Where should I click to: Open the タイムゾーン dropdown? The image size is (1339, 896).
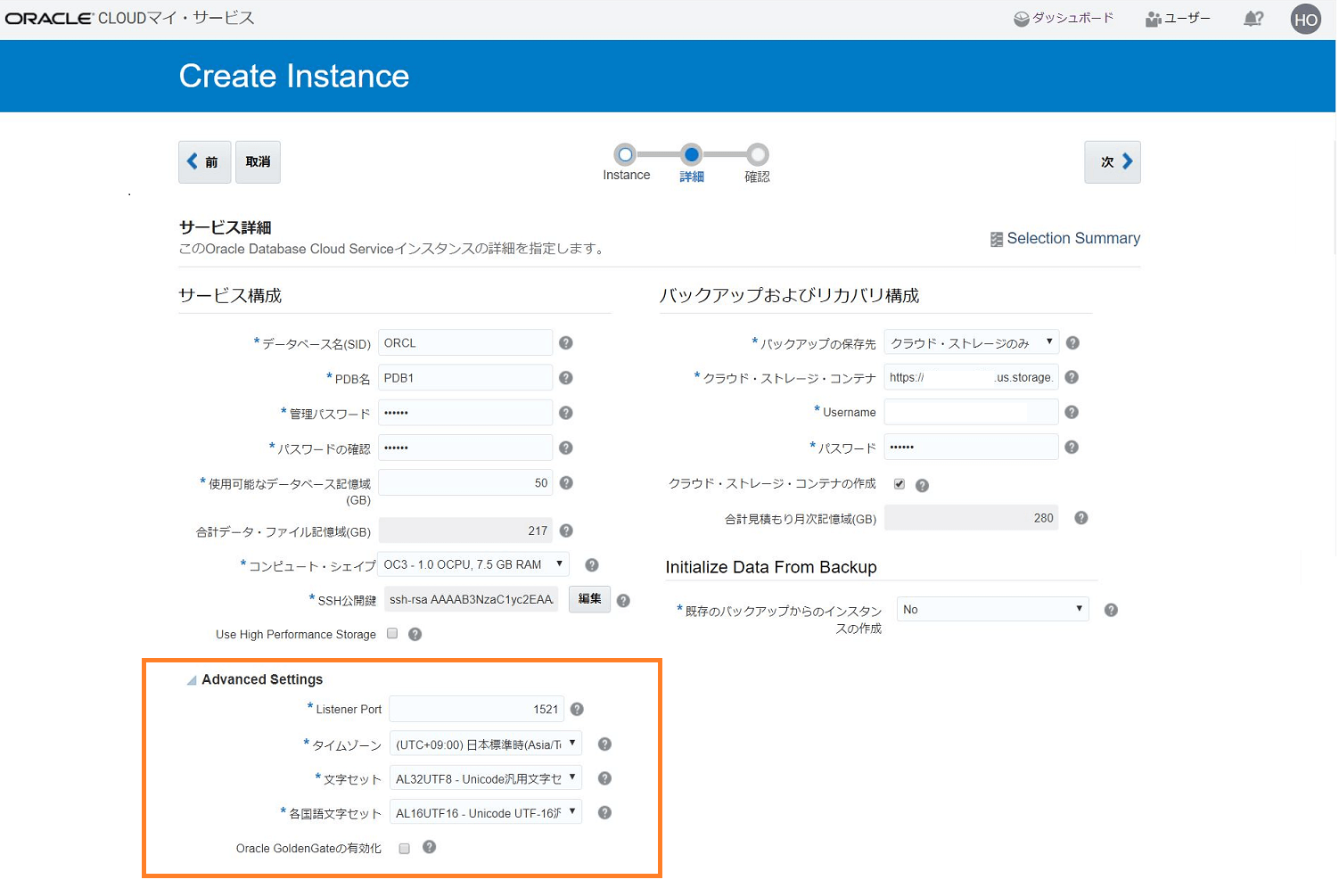[x=486, y=744]
